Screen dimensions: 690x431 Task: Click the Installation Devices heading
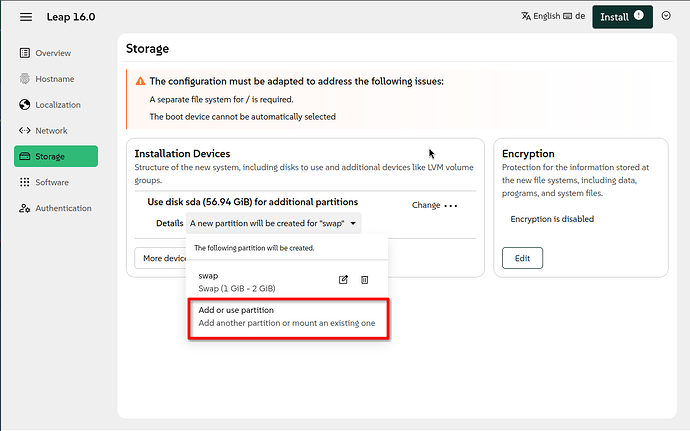(x=182, y=153)
